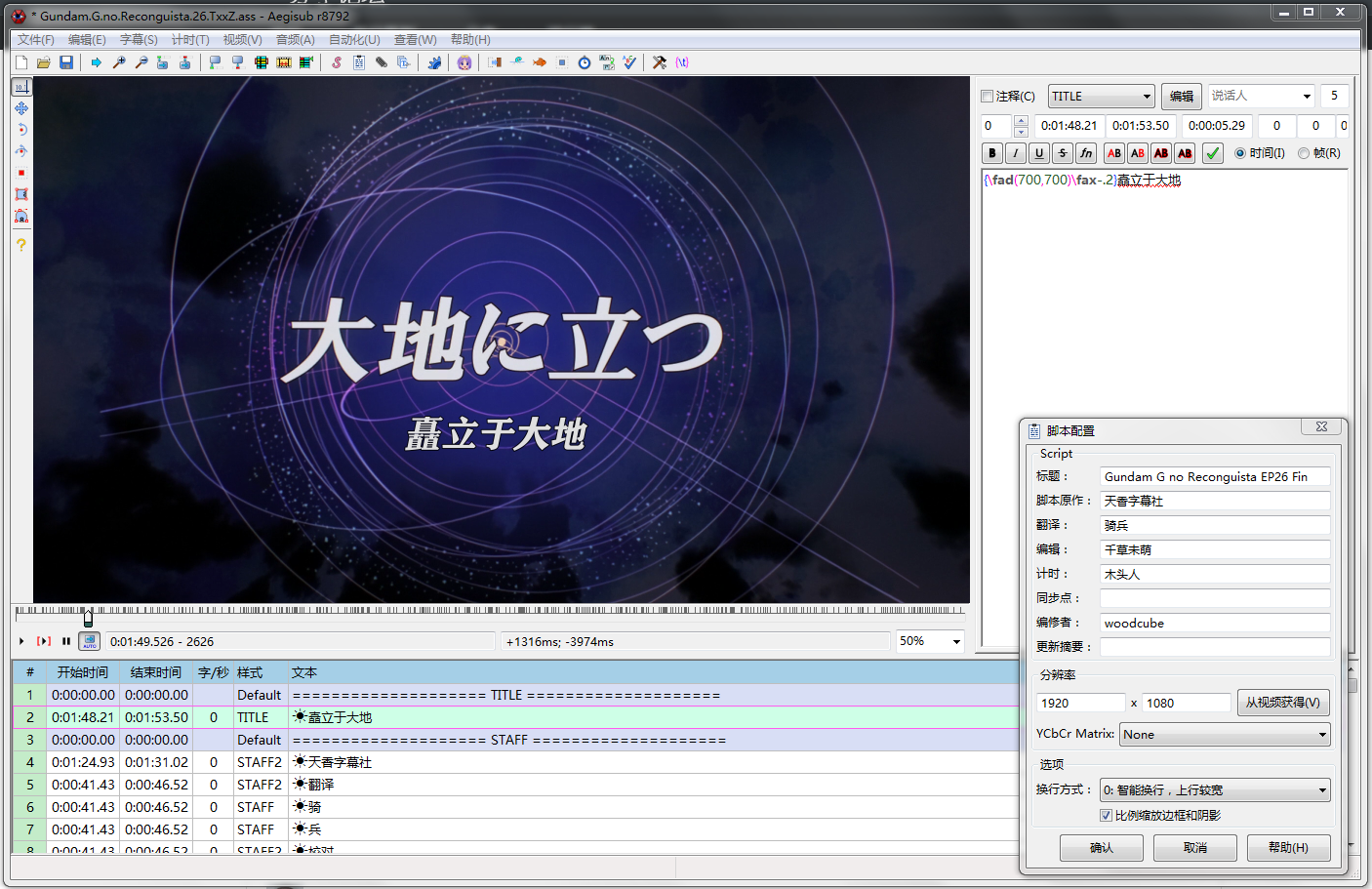Open the 自动化(U) menu
Image resolution: width=1372 pixels, height=889 pixels.
354,40
